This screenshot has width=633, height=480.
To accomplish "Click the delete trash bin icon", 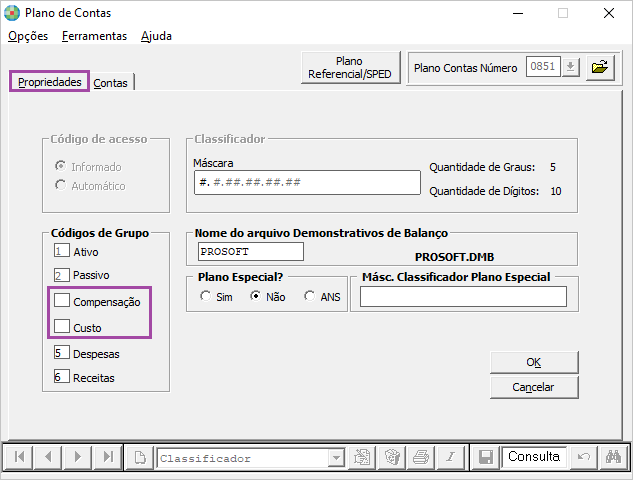I will point(392,457).
